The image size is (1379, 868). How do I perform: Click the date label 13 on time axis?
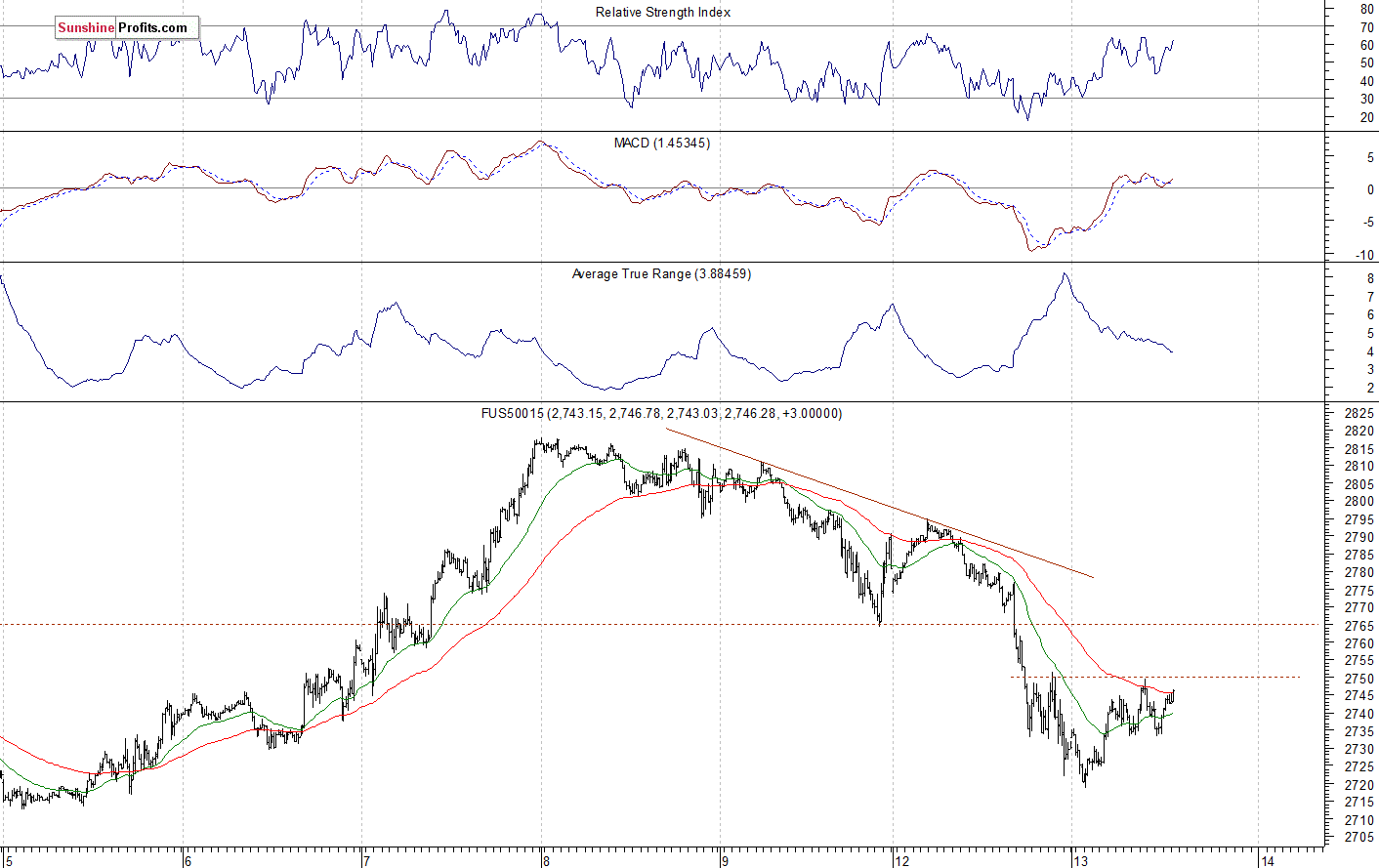[1079, 861]
